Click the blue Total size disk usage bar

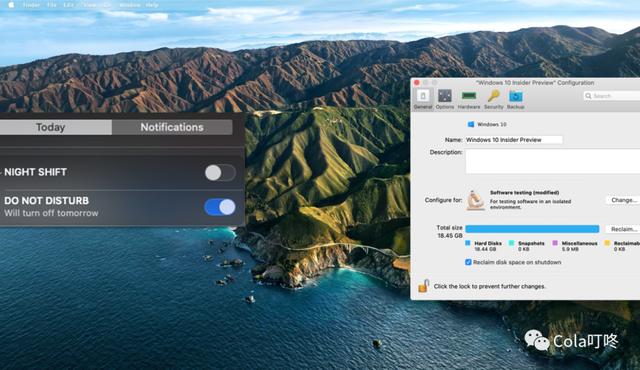click(532, 229)
